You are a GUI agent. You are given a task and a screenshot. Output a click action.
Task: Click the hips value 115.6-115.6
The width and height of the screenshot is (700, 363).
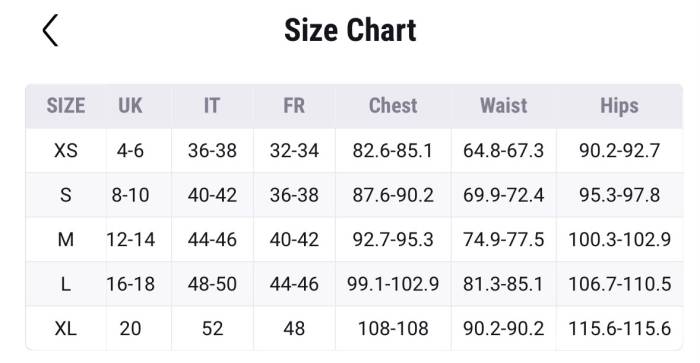(x=620, y=329)
